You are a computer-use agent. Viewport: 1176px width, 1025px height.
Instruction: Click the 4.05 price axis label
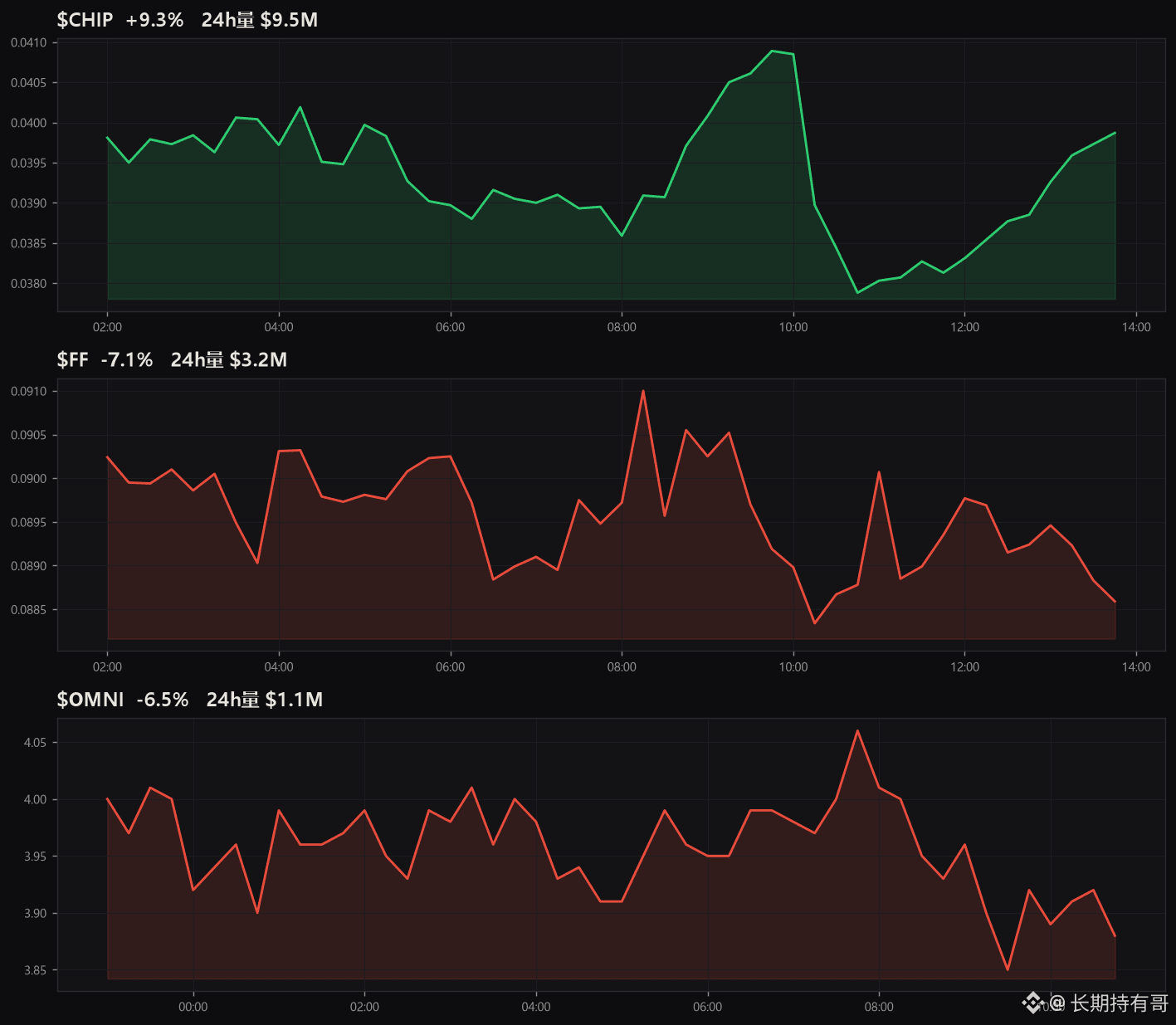[x=35, y=743]
